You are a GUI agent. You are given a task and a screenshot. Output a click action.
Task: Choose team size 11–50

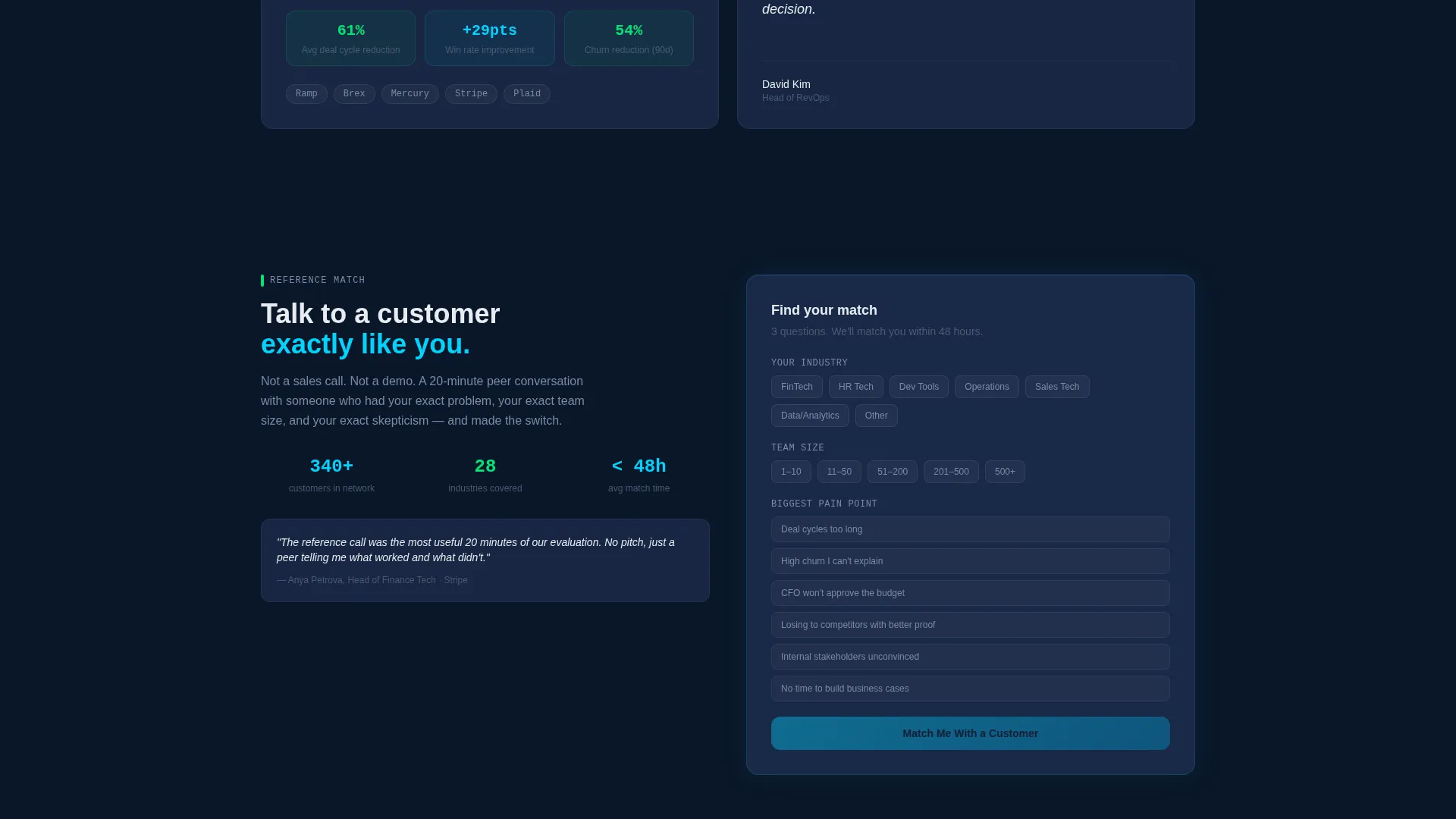[839, 472]
